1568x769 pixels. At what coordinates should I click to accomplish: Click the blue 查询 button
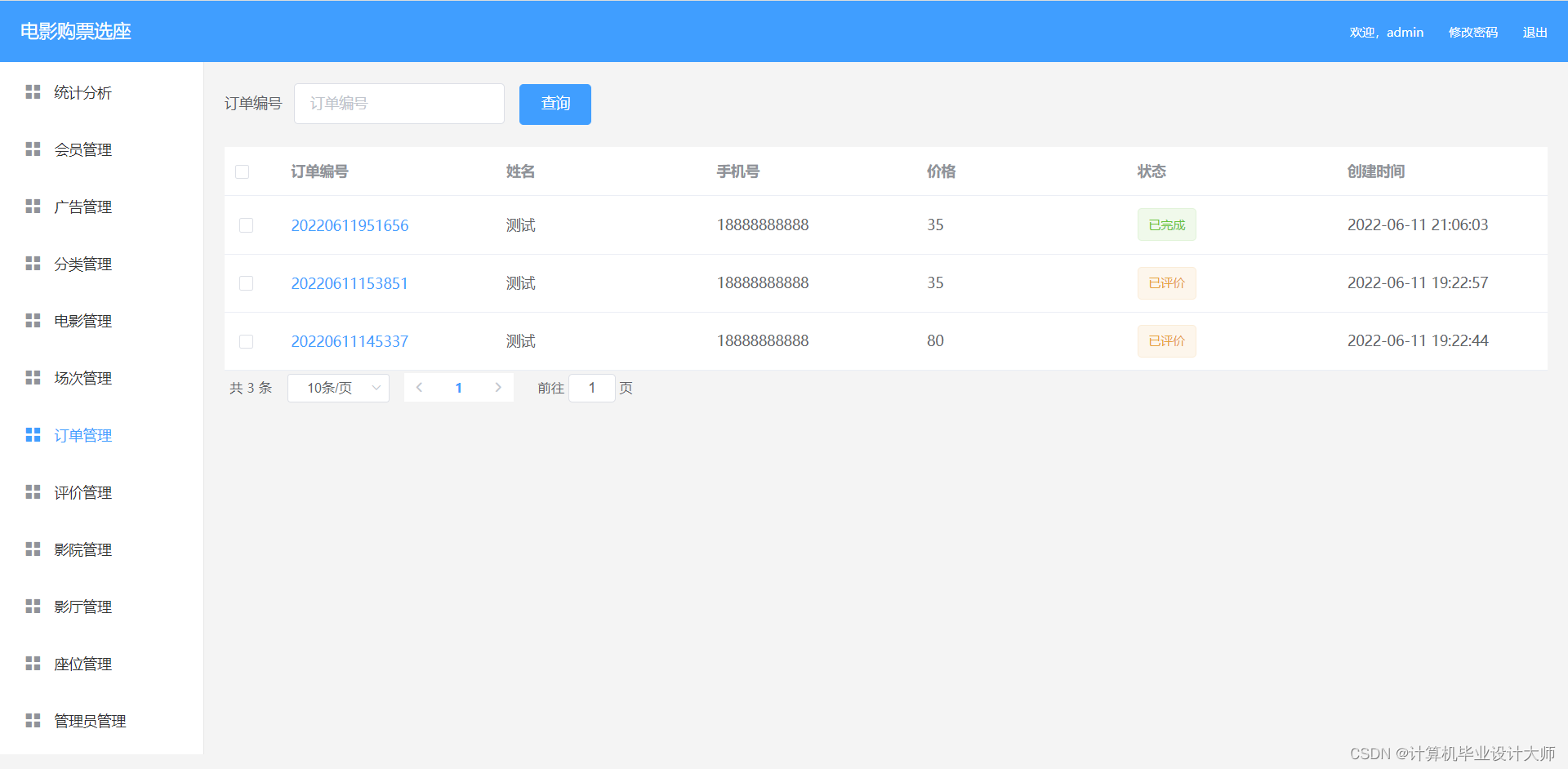(555, 104)
